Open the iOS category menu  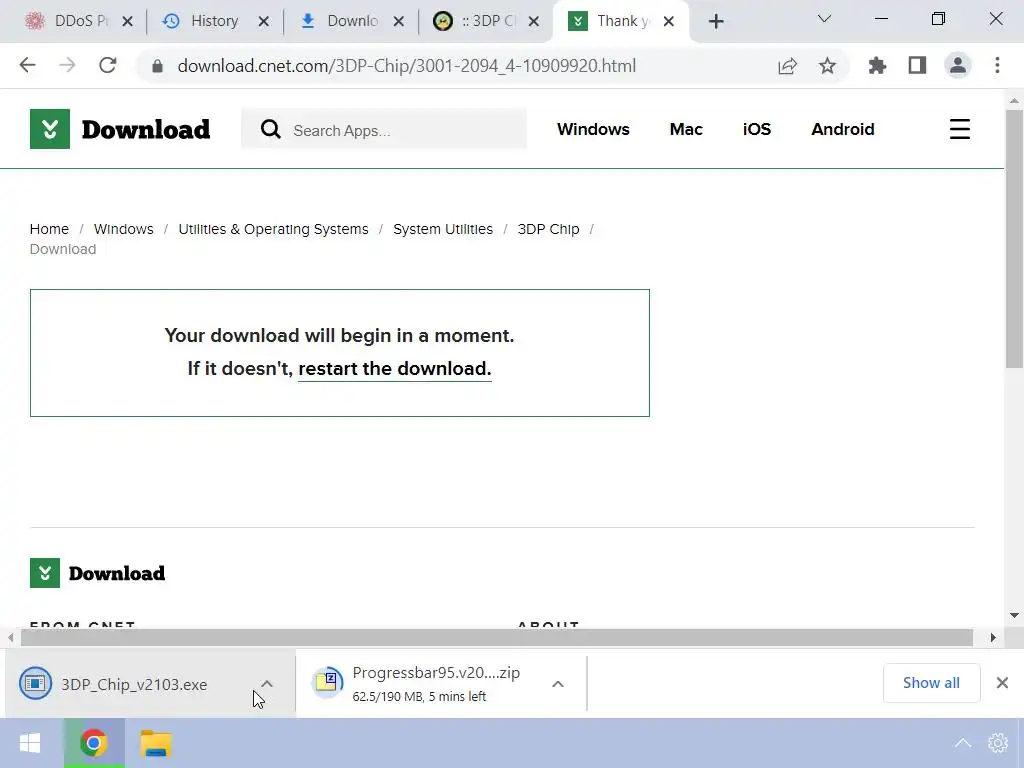(757, 129)
